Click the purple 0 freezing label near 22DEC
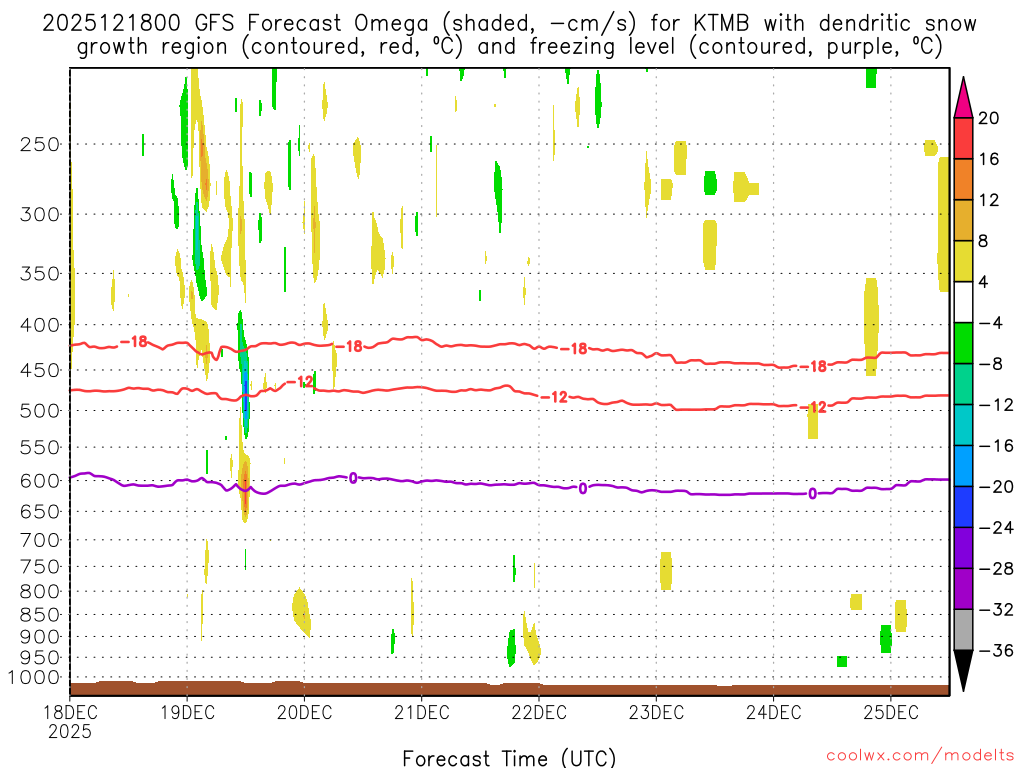This screenshot has height=768, width=1024. coord(583,488)
